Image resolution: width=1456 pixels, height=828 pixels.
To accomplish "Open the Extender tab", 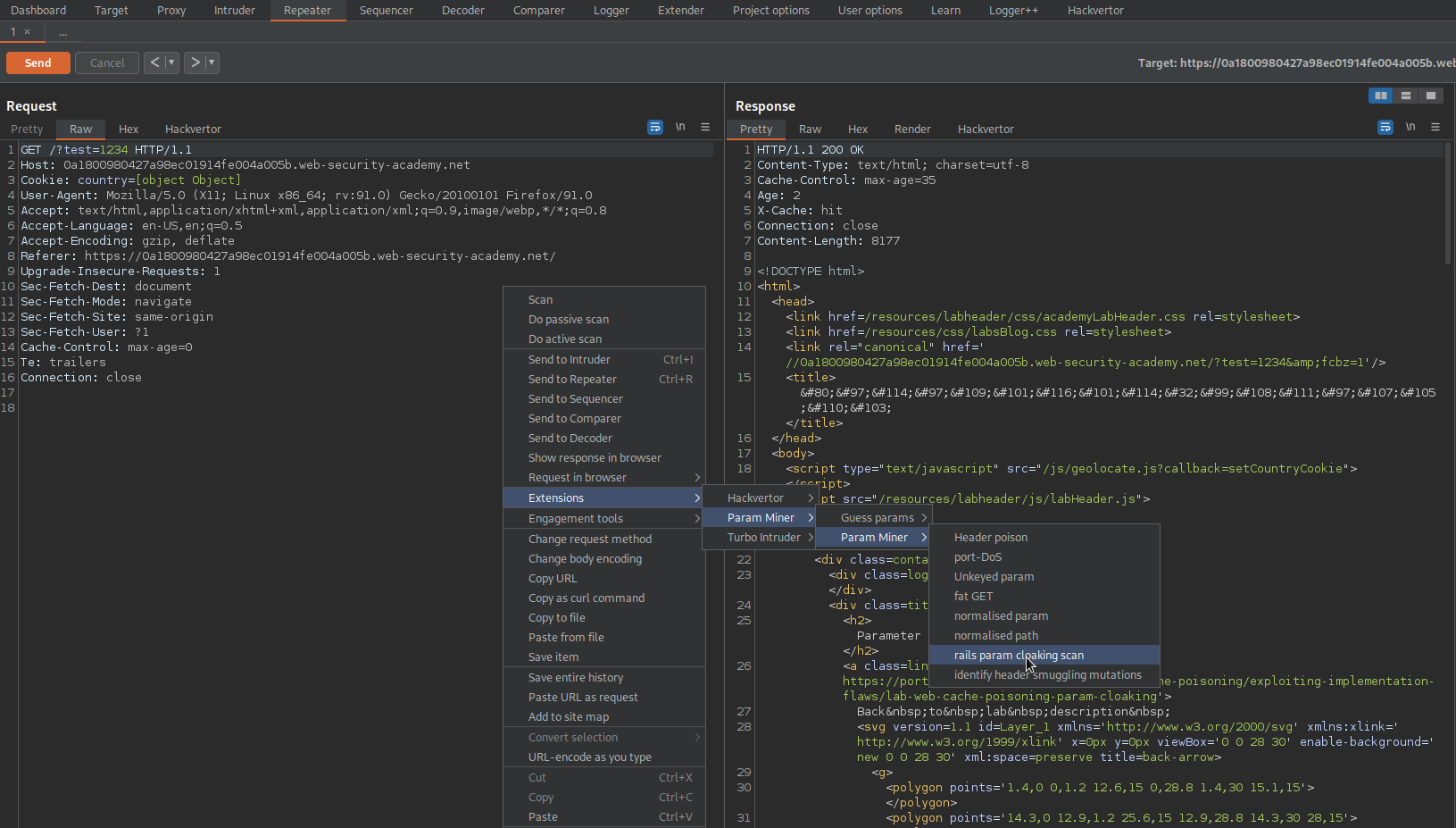I will point(681,11).
